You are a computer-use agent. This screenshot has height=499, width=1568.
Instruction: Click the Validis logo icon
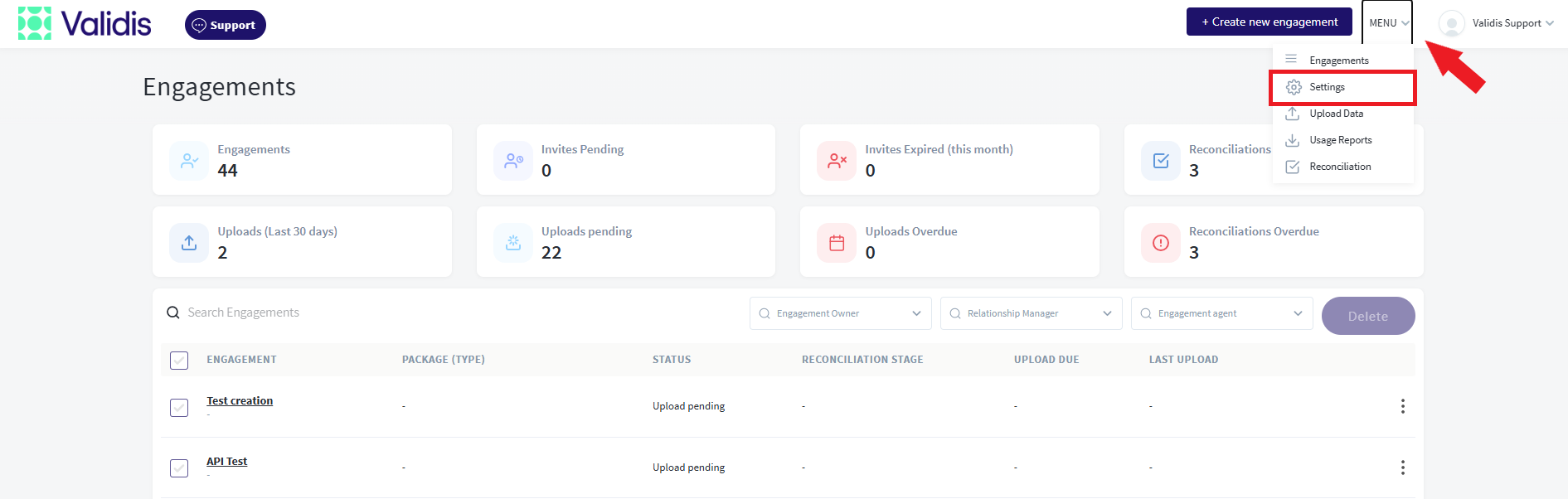tap(35, 23)
